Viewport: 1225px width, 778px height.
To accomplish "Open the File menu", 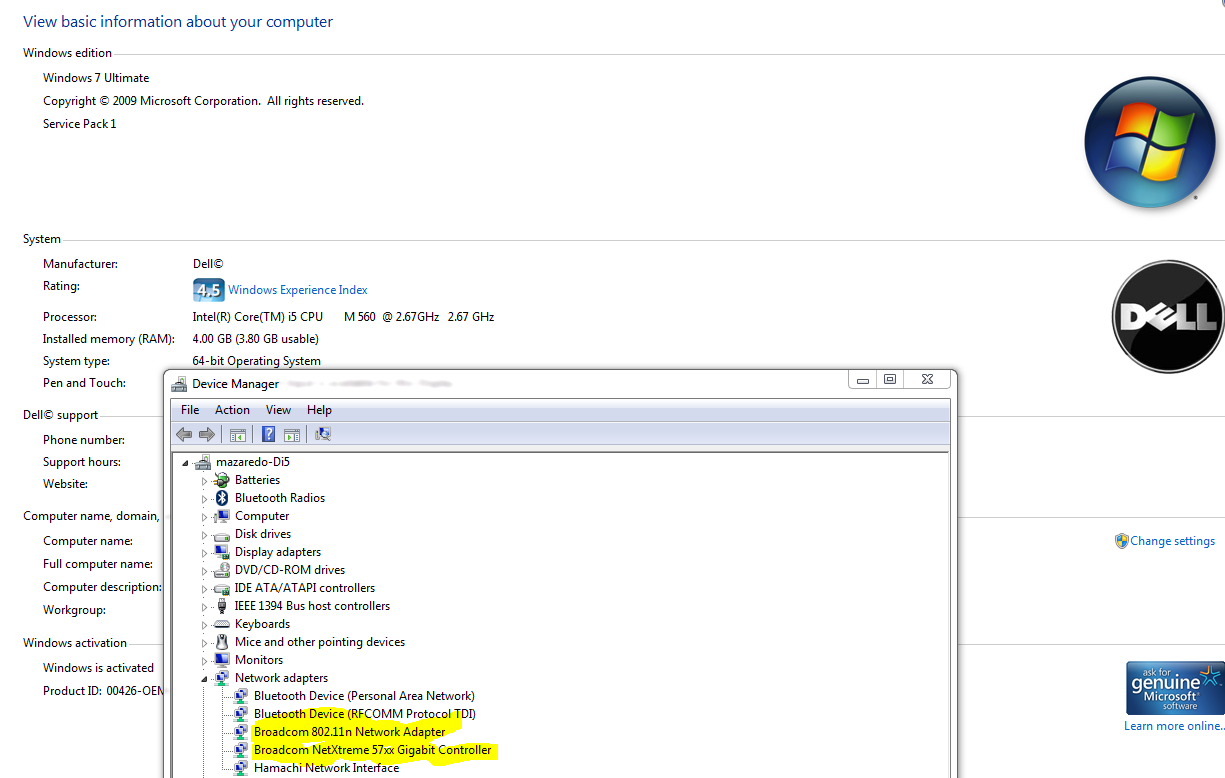I will 190,410.
